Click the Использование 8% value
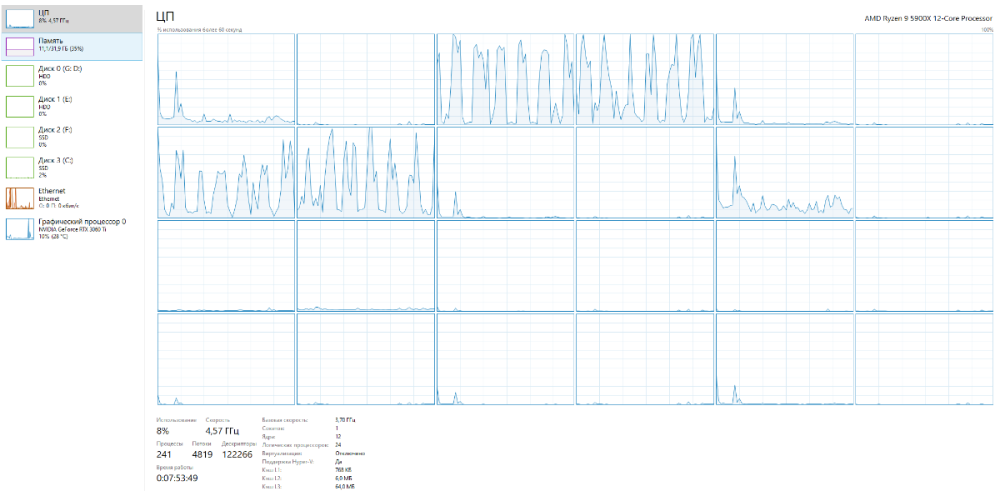 (161, 431)
